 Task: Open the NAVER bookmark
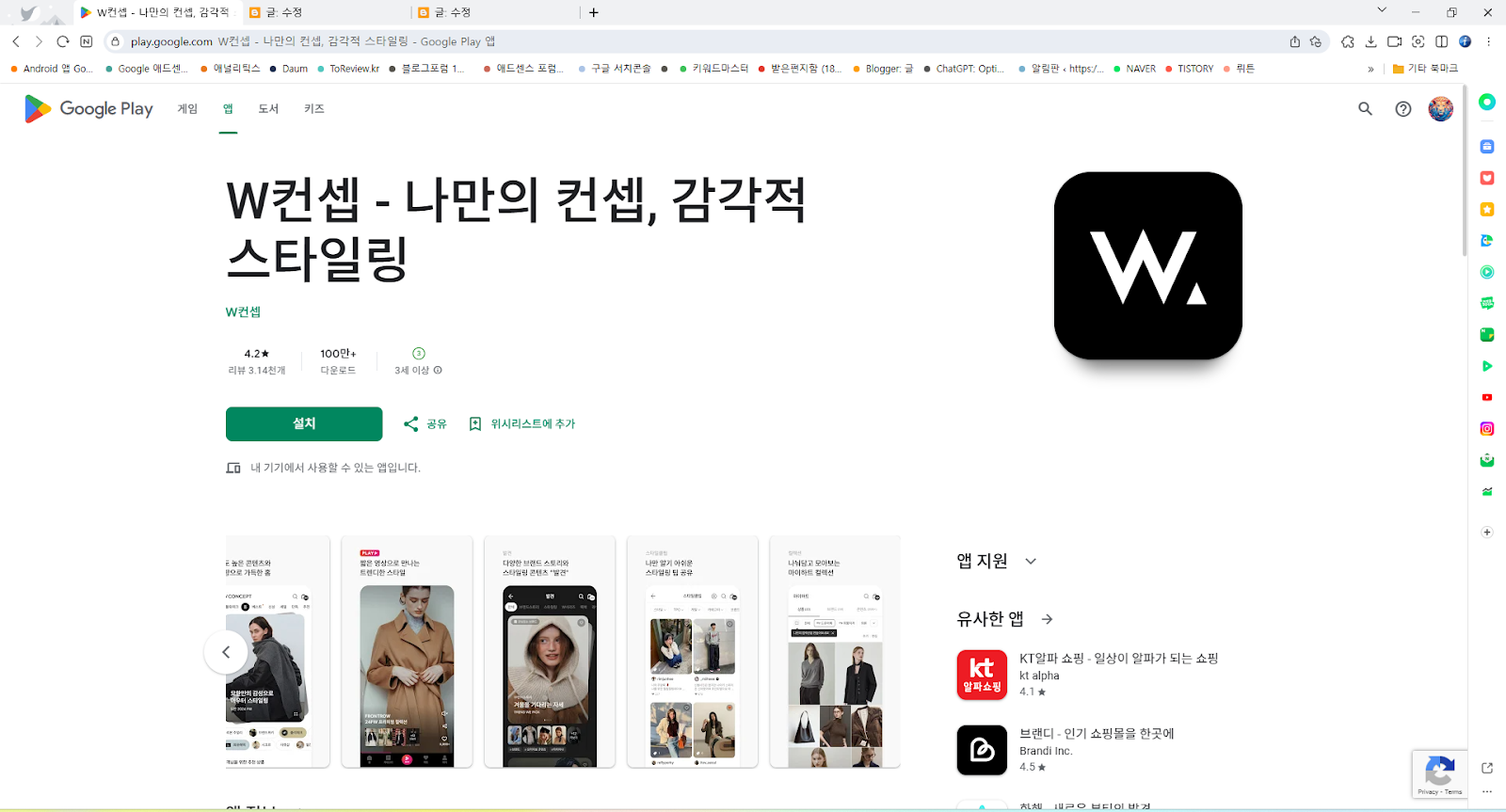pyautogui.click(x=1134, y=69)
